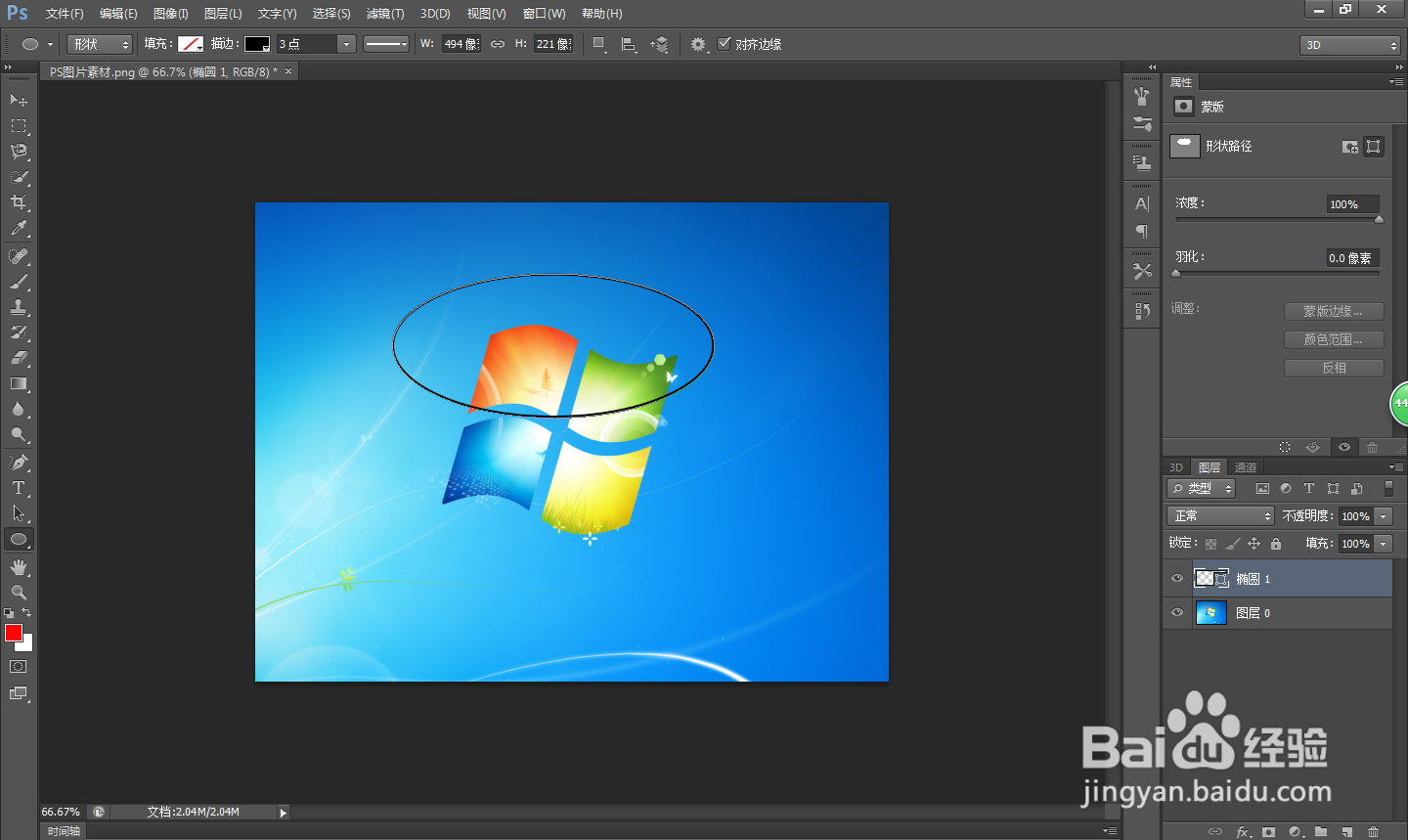Delete mask via Properties trash icon
This screenshot has height=840, width=1408.
1373,447
